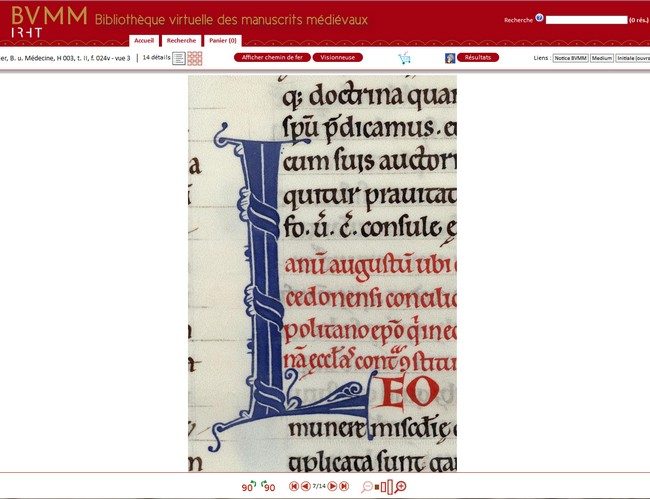Open the Recherche tab
Viewport: 650px width, 499px height.
(181, 40)
